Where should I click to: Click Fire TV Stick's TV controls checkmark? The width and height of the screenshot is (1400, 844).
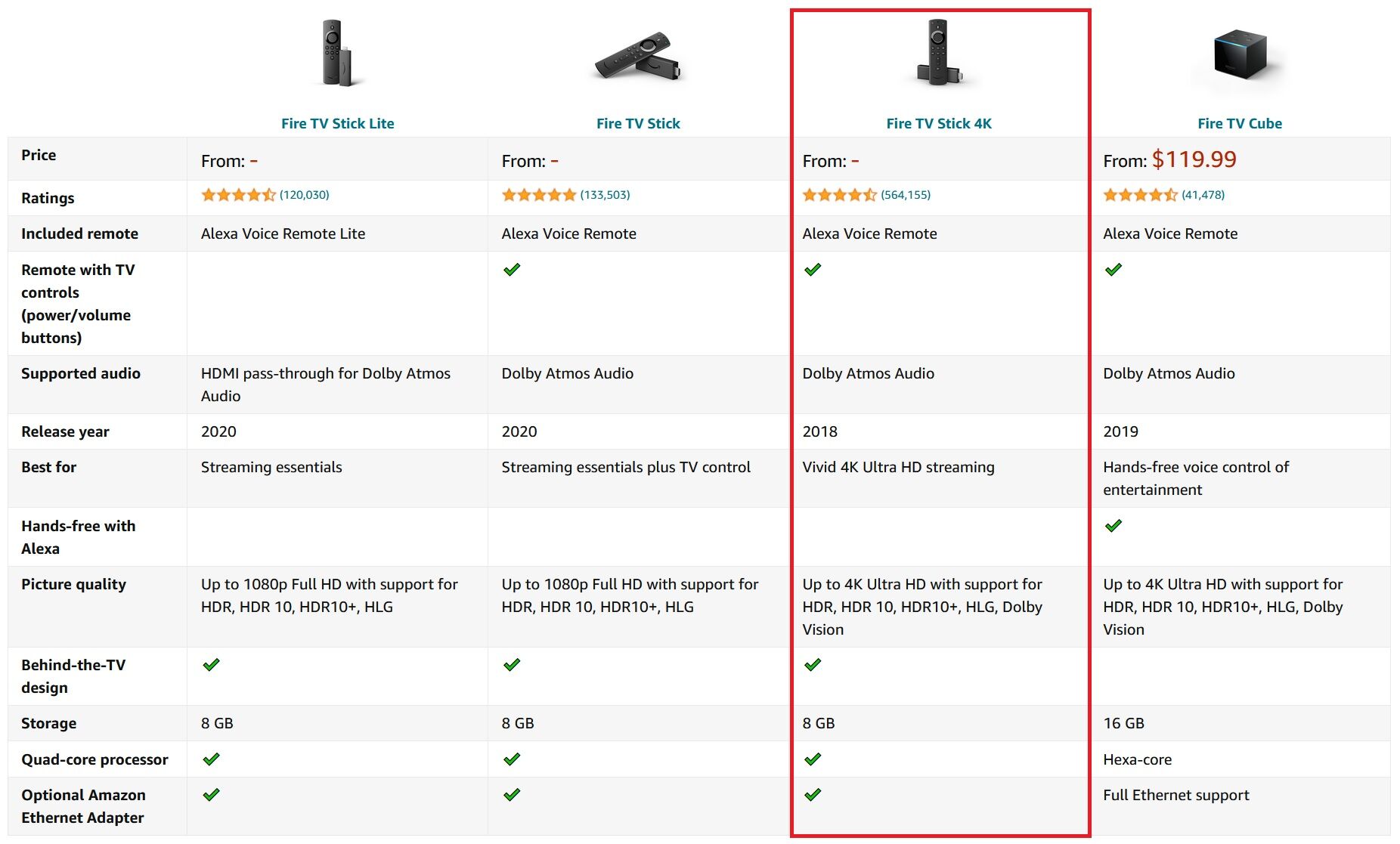(512, 270)
